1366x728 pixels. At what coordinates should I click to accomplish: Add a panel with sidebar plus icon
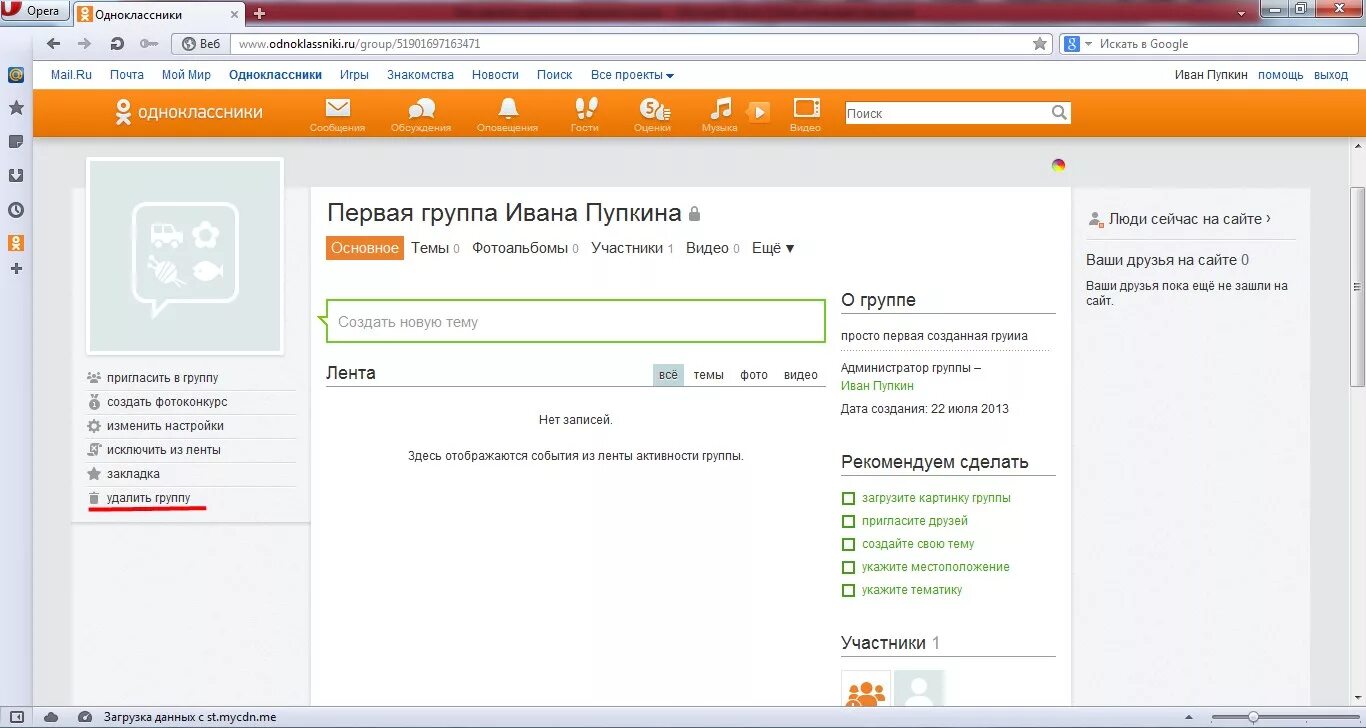point(16,268)
